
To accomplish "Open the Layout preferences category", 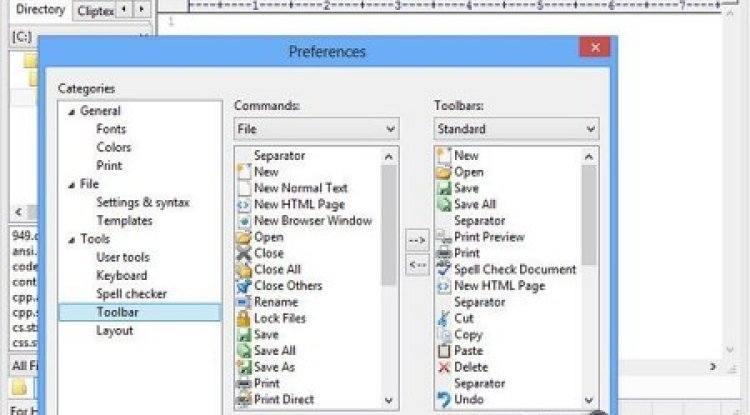I will (x=115, y=330).
